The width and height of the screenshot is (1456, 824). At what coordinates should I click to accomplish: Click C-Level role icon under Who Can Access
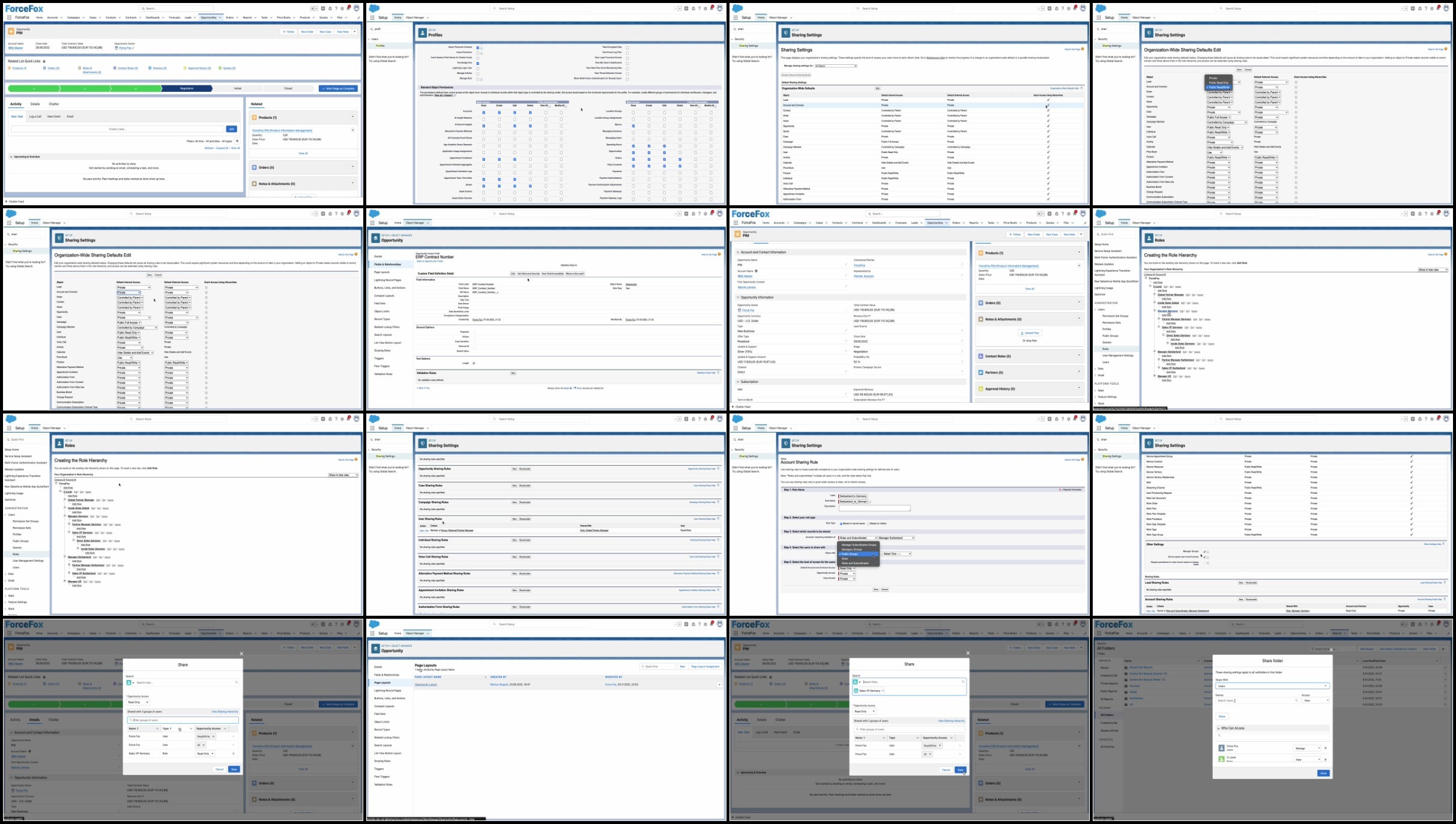1221,759
